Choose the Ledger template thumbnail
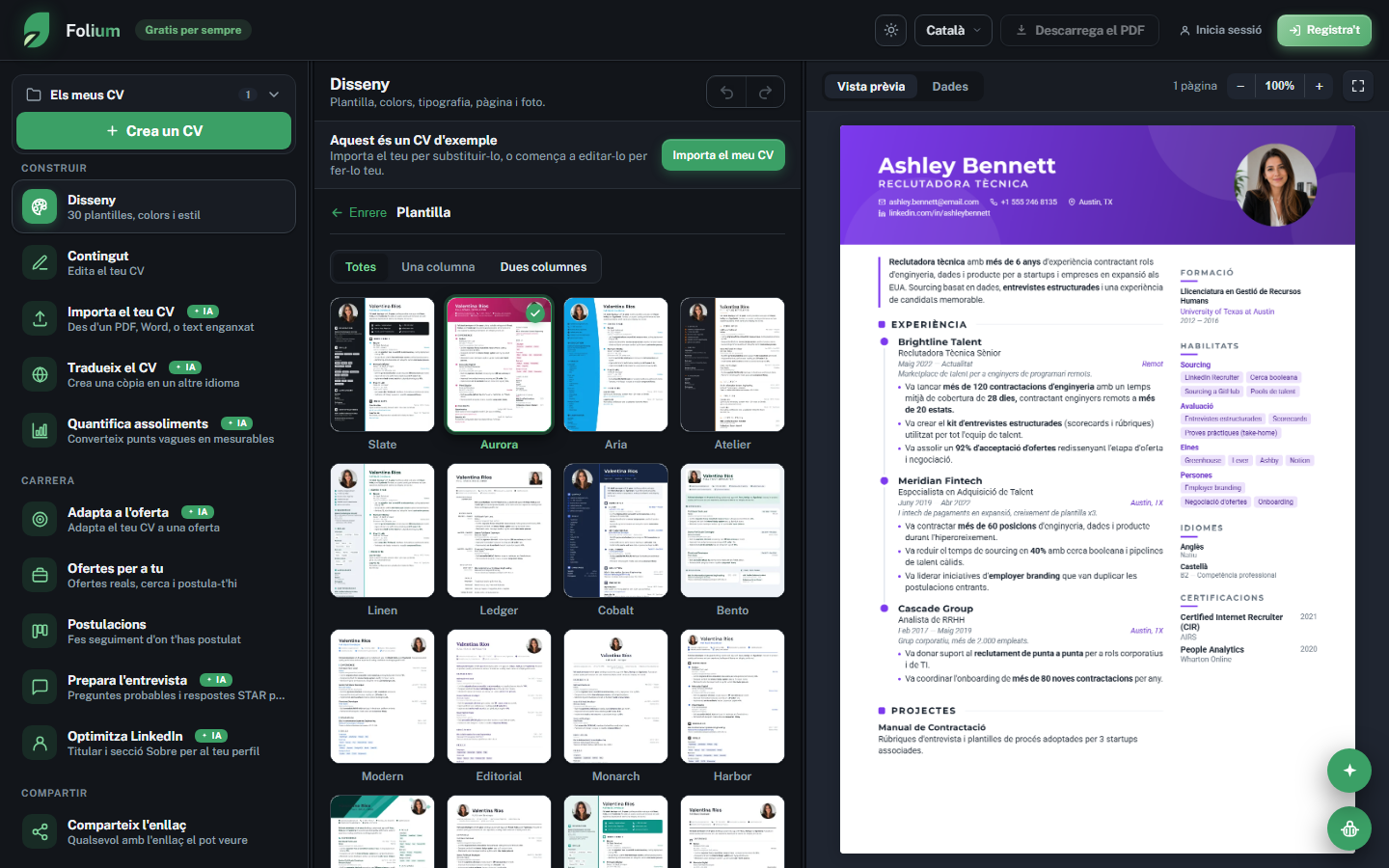Viewport: 1389px width, 868px height. click(499, 530)
